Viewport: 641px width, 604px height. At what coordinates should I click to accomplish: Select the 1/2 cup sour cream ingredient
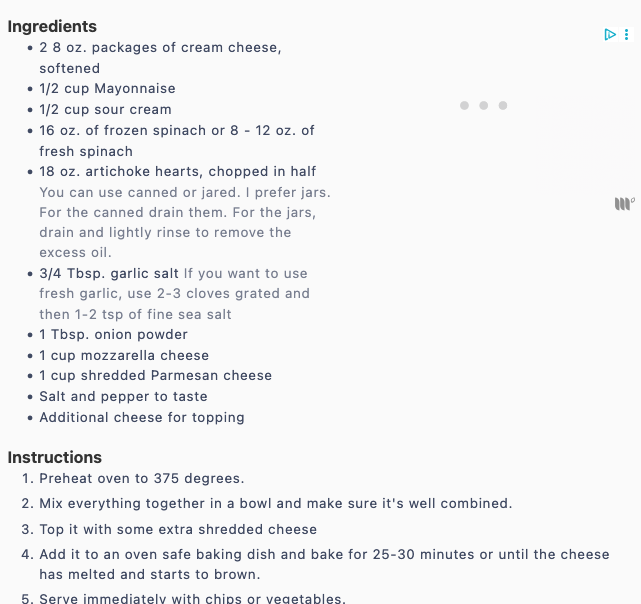pos(105,110)
